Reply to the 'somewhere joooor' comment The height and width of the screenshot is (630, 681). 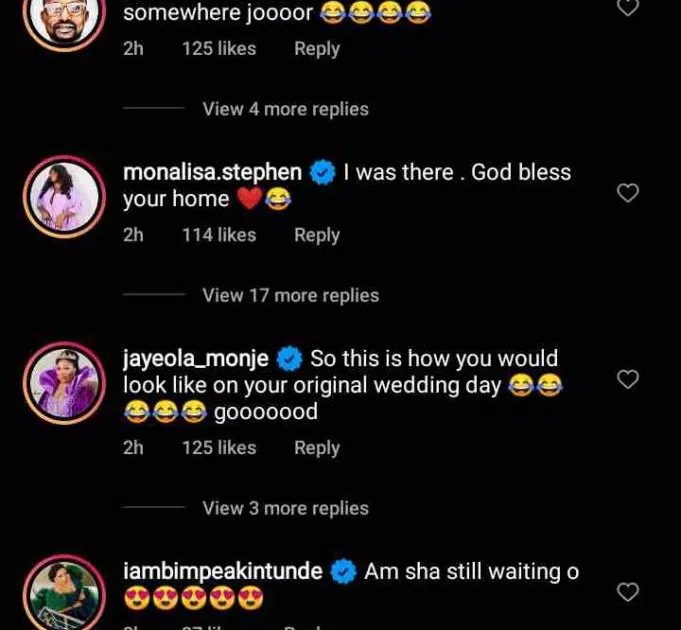(x=317, y=48)
